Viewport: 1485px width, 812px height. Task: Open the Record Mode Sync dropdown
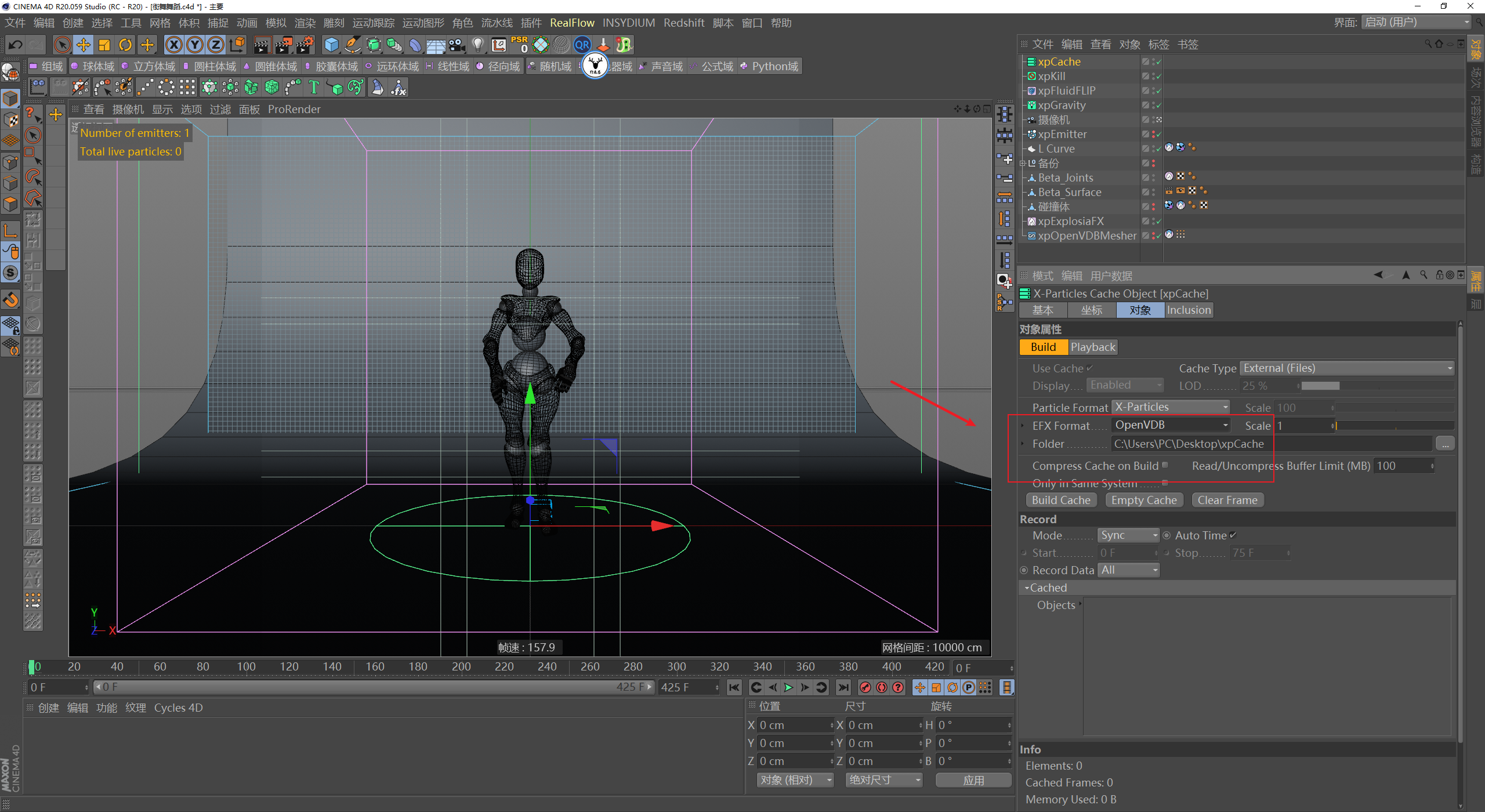coord(1128,535)
